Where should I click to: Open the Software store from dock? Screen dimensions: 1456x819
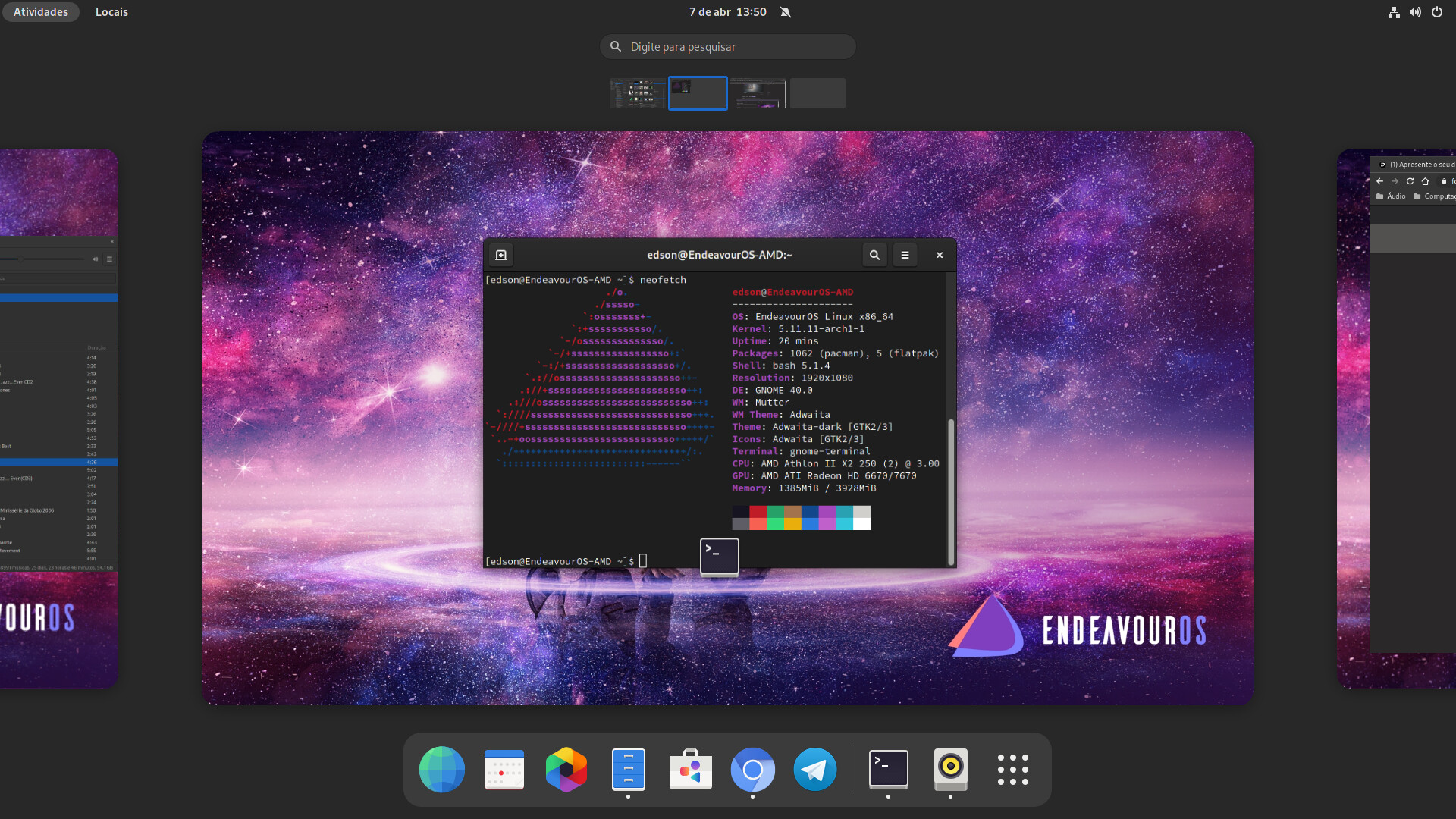tap(691, 770)
